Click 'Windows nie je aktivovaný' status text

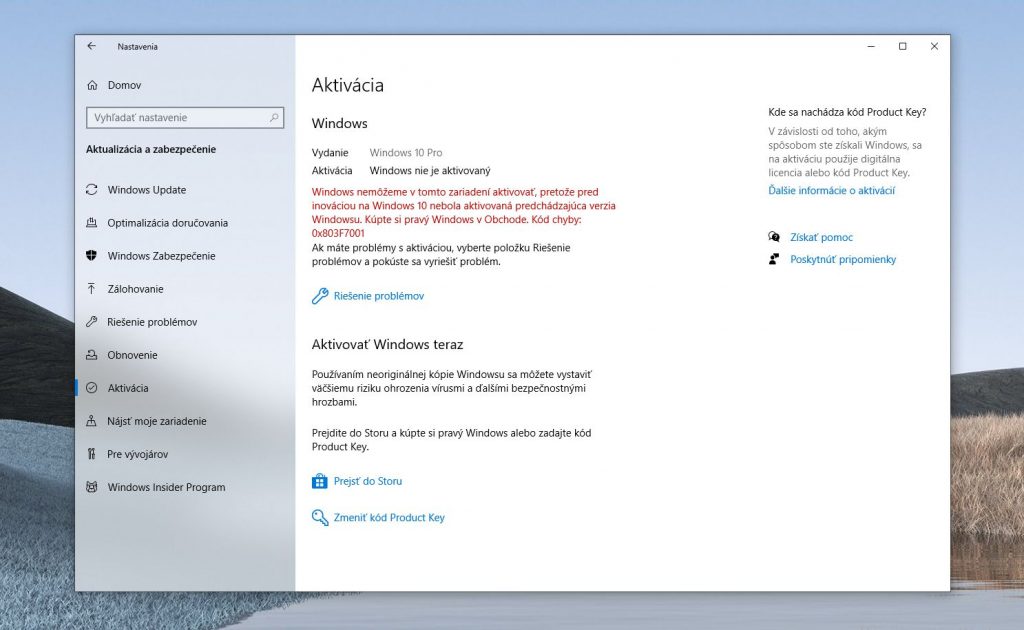click(x=430, y=170)
